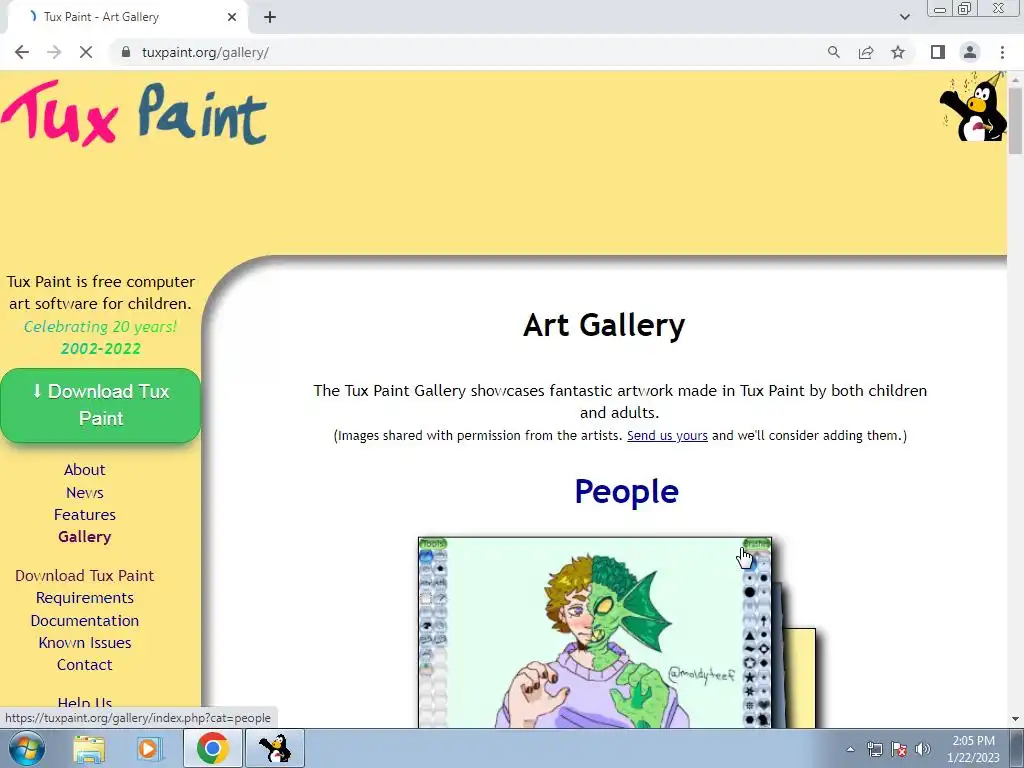Screen dimensions: 1024x768
Task: Open a new browser tab
Action: [270, 17]
